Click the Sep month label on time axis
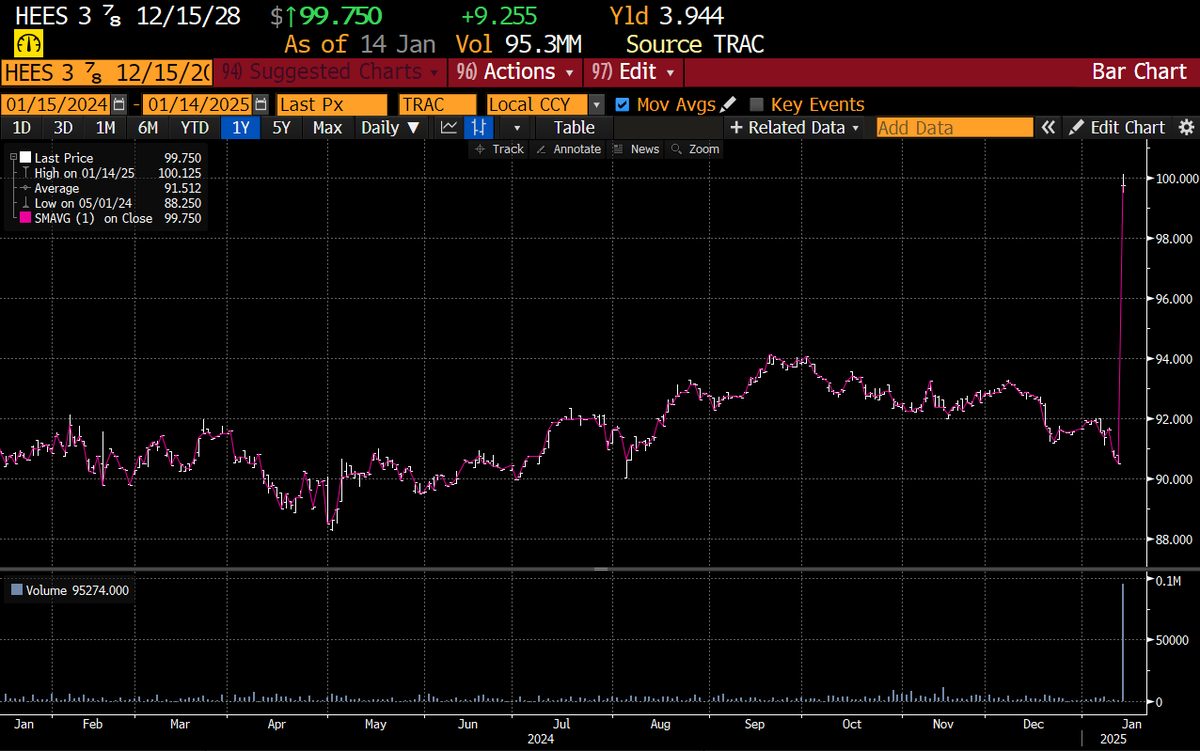This screenshot has height=751, width=1200. (x=755, y=723)
